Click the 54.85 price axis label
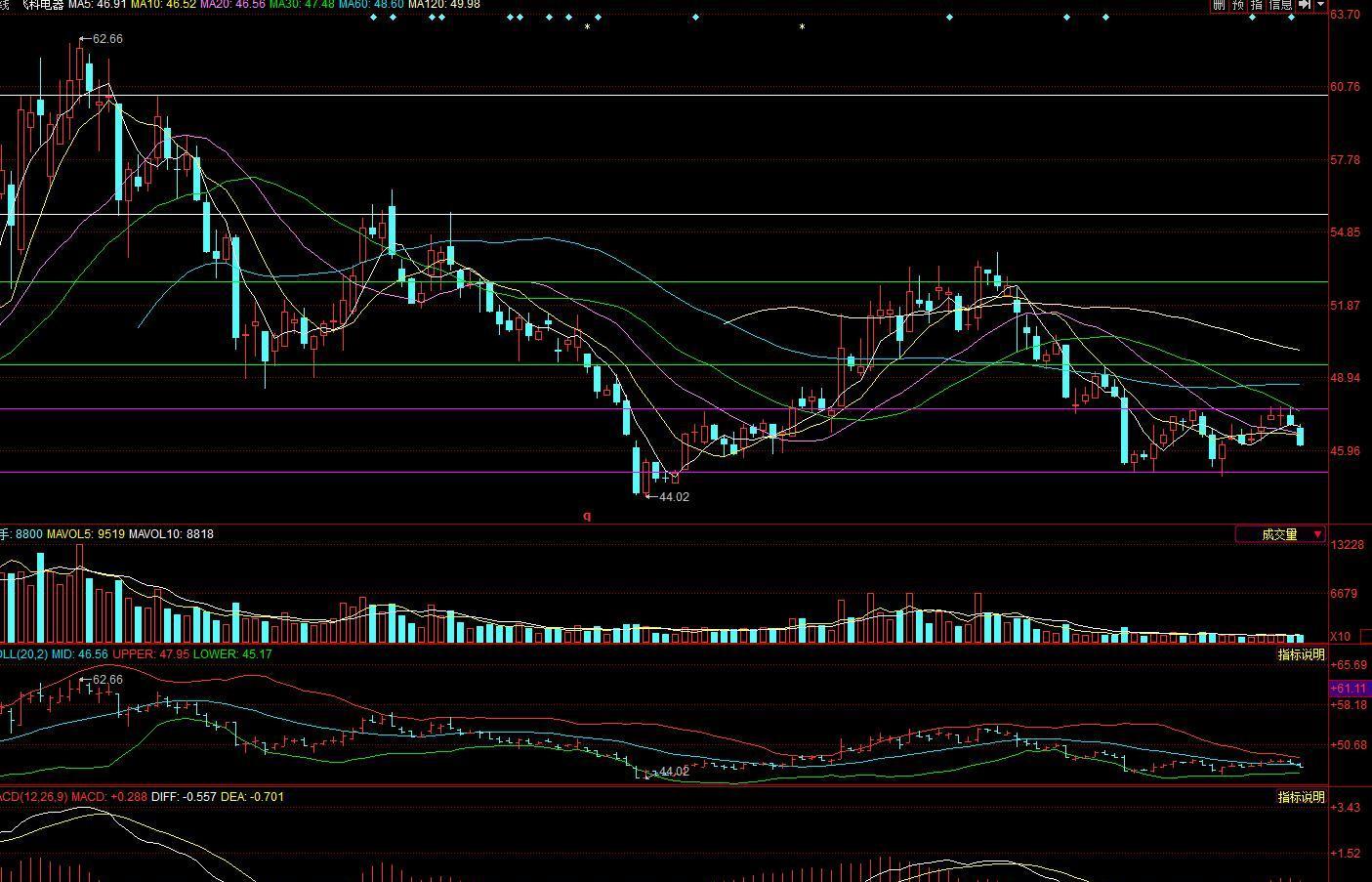1372x882 pixels. (x=1346, y=232)
